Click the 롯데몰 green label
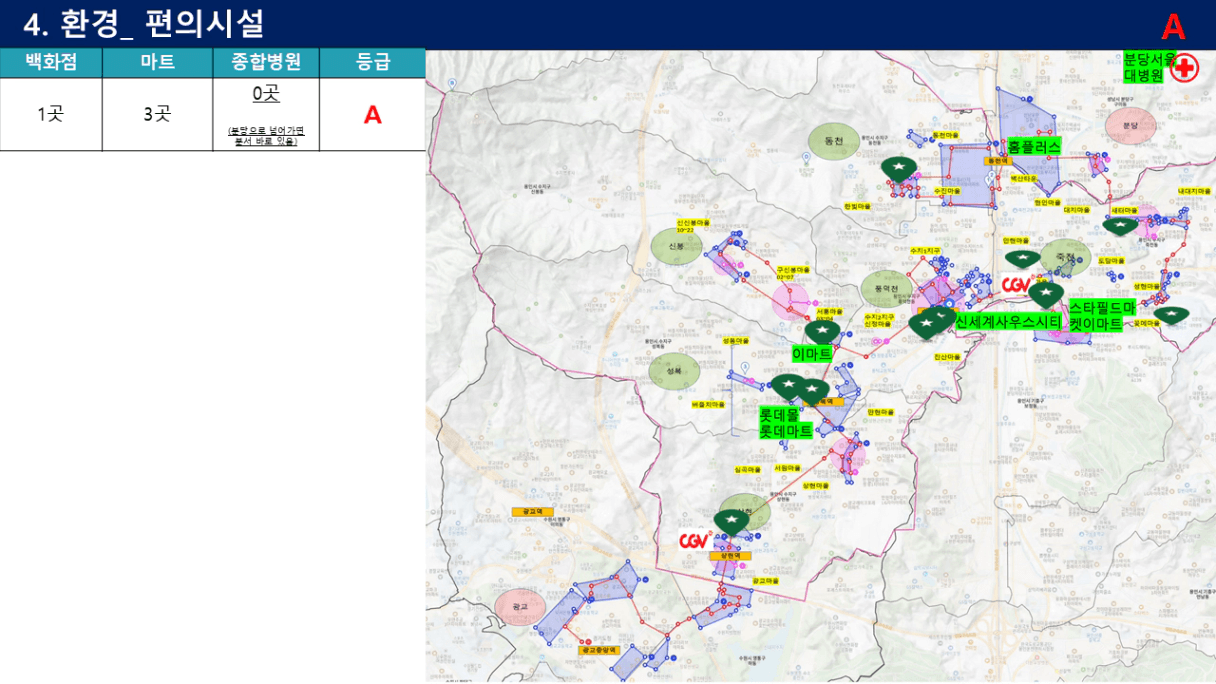This screenshot has height=684, width=1216. coord(779,414)
